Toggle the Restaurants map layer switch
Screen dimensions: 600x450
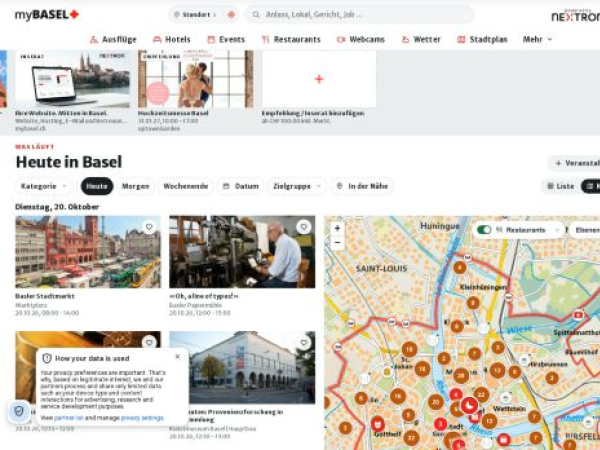(x=484, y=230)
